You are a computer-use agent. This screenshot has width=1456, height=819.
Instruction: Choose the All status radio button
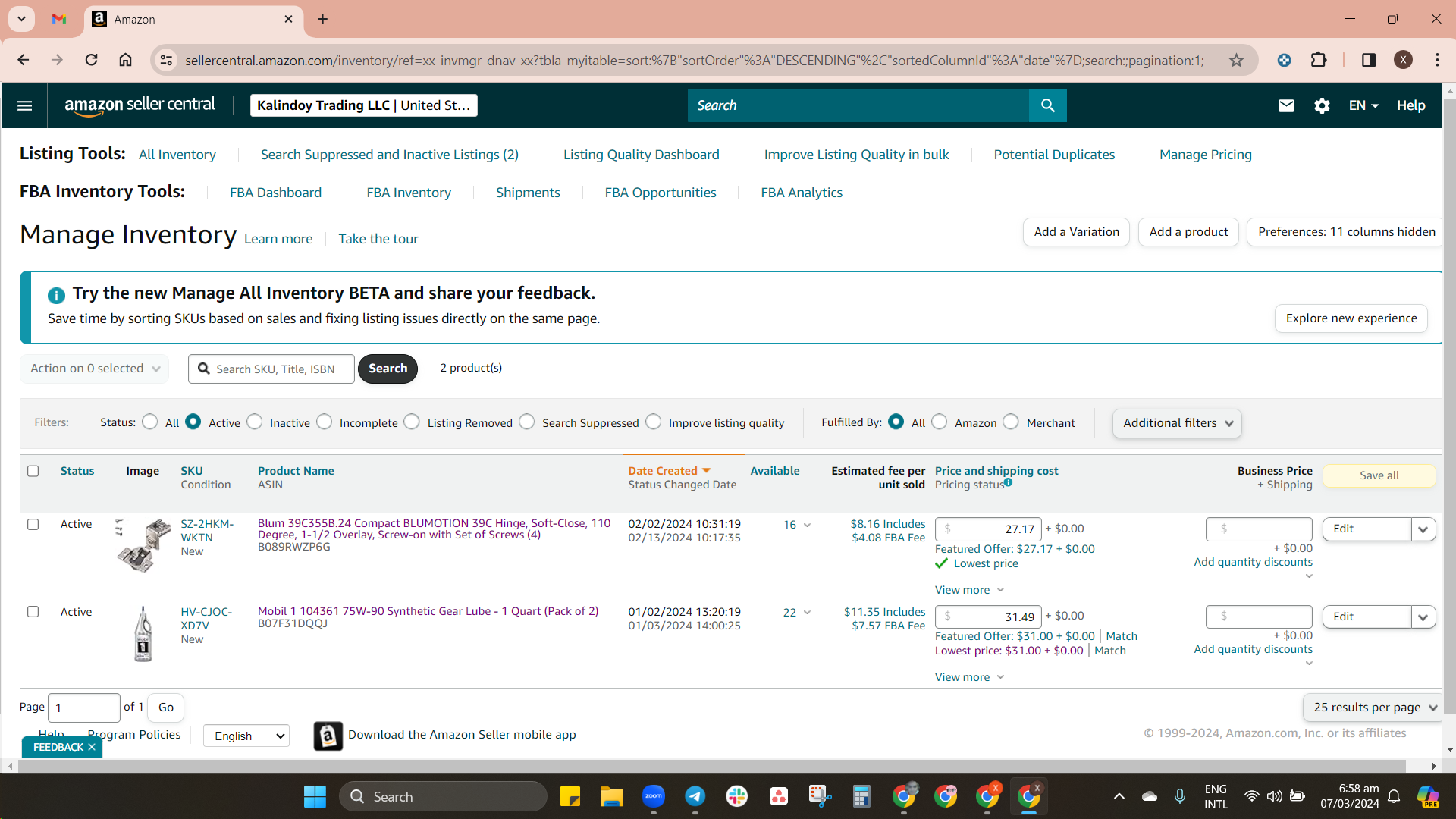tap(150, 422)
